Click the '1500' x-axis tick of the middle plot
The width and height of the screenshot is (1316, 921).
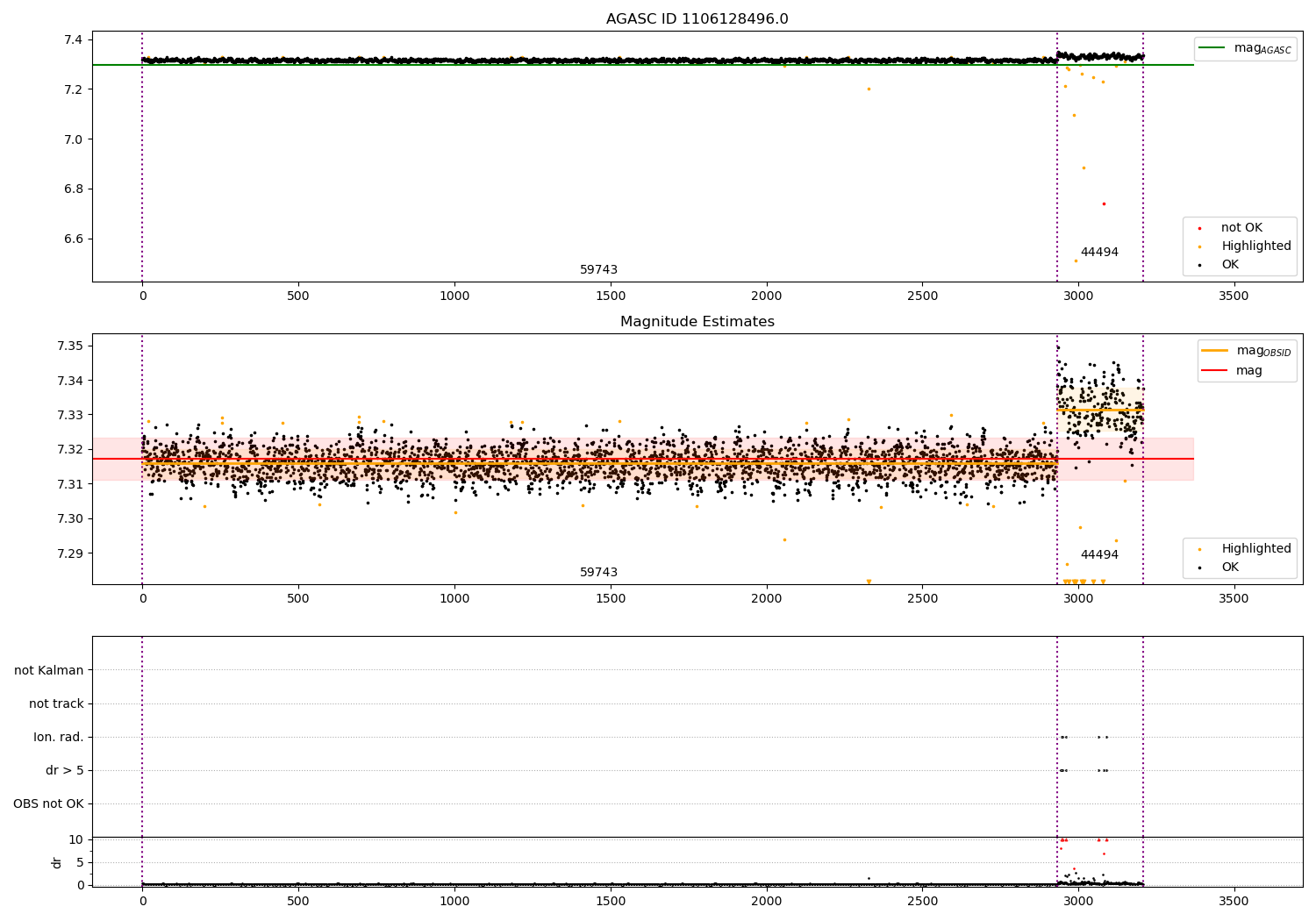coord(610,599)
